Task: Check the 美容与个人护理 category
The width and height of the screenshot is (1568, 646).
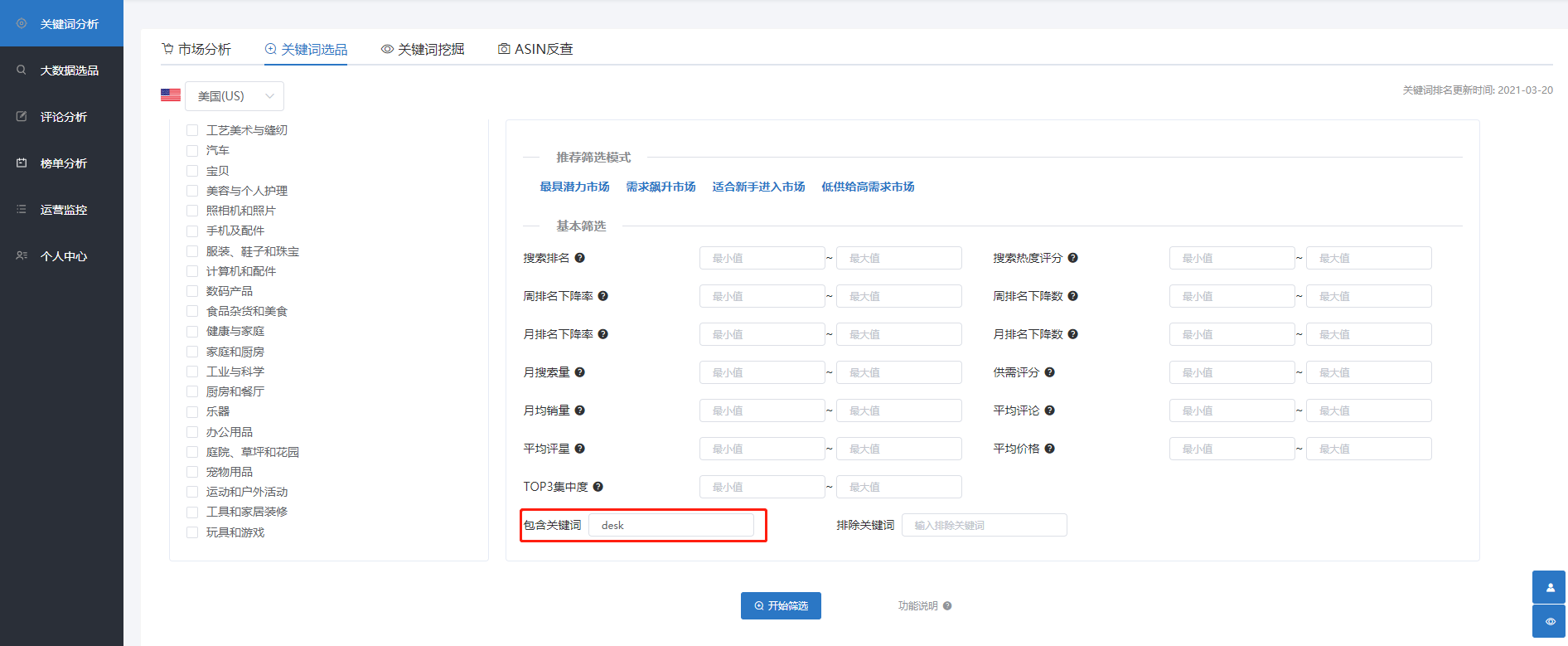Action: tap(192, 191)
